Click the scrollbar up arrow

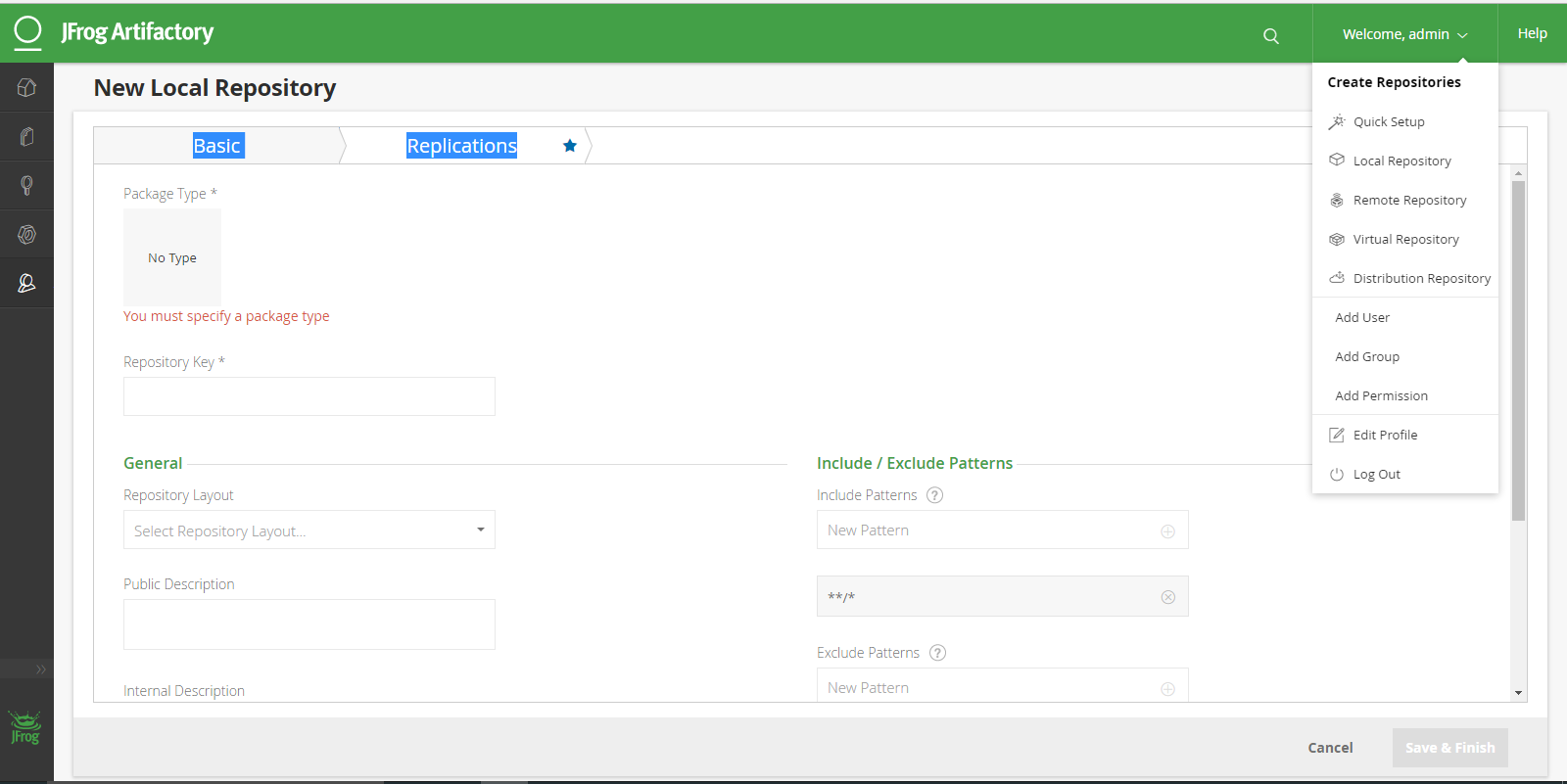tap(1519, 173)
